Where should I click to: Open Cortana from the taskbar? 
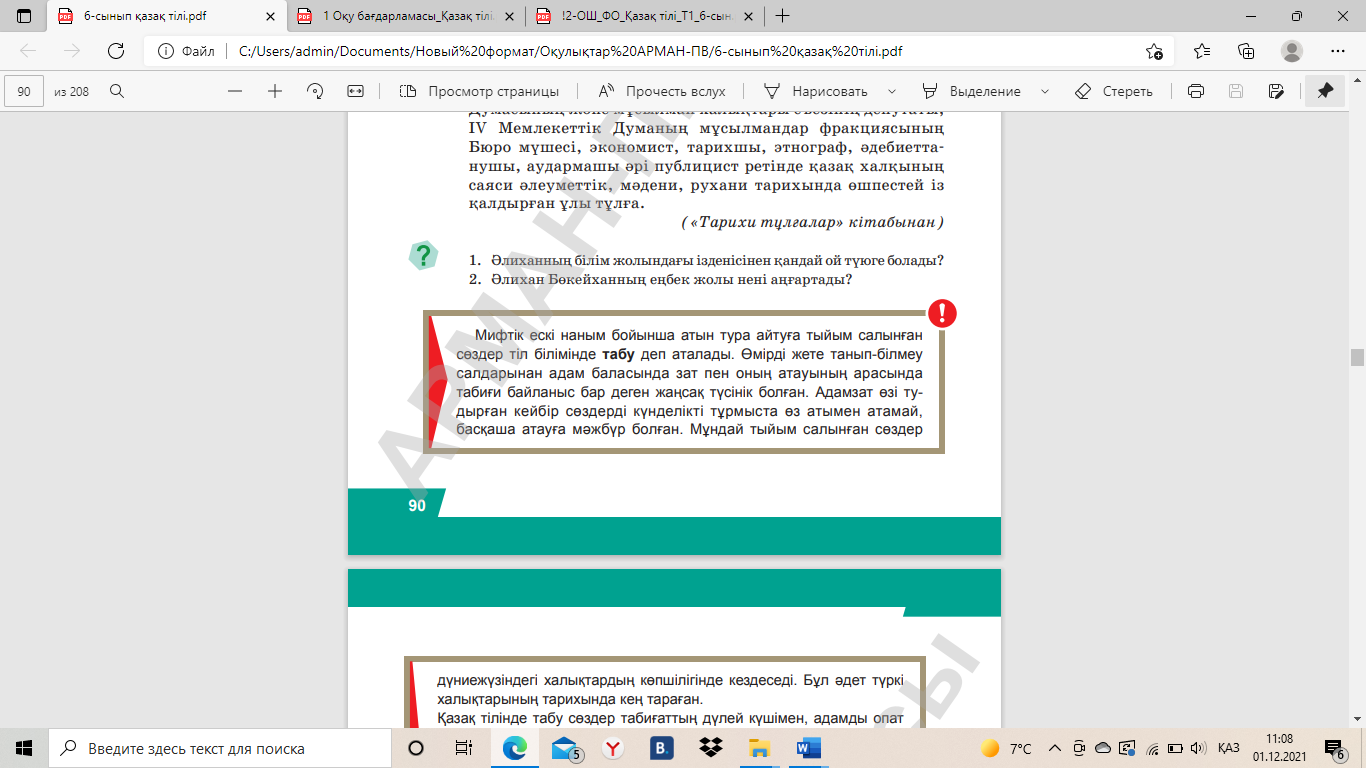coord(416,748)
